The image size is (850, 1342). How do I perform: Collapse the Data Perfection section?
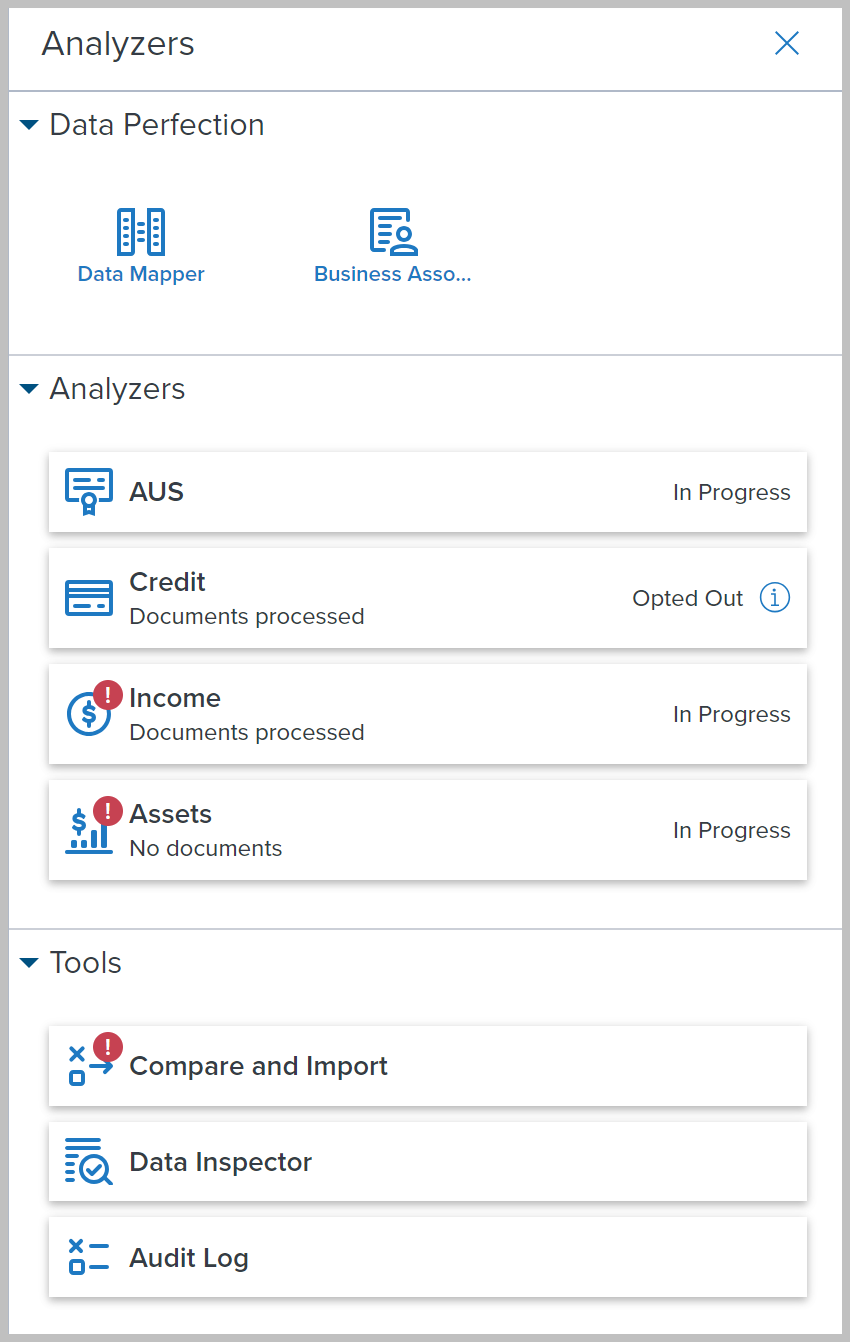pos(29,125)
